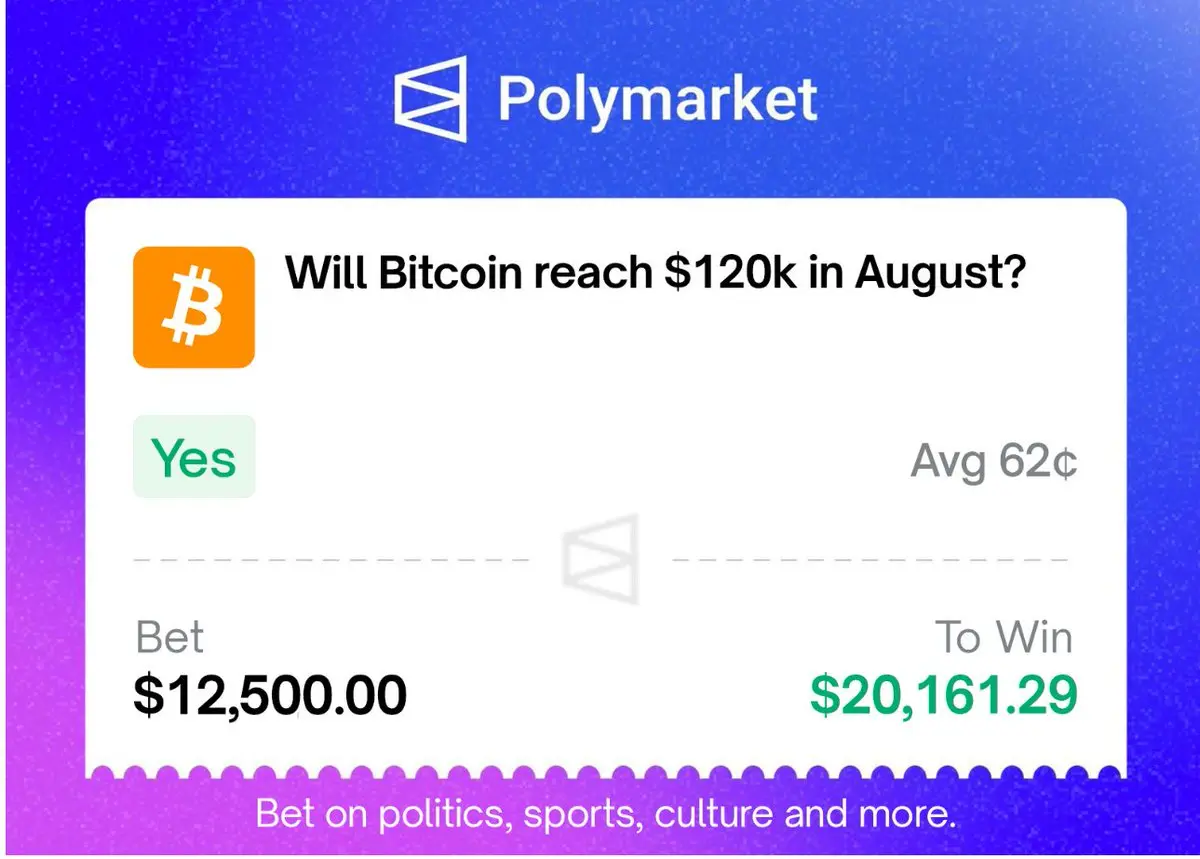
Task: Click the $12,500.00 bet amount
Action: click(270, 695)
